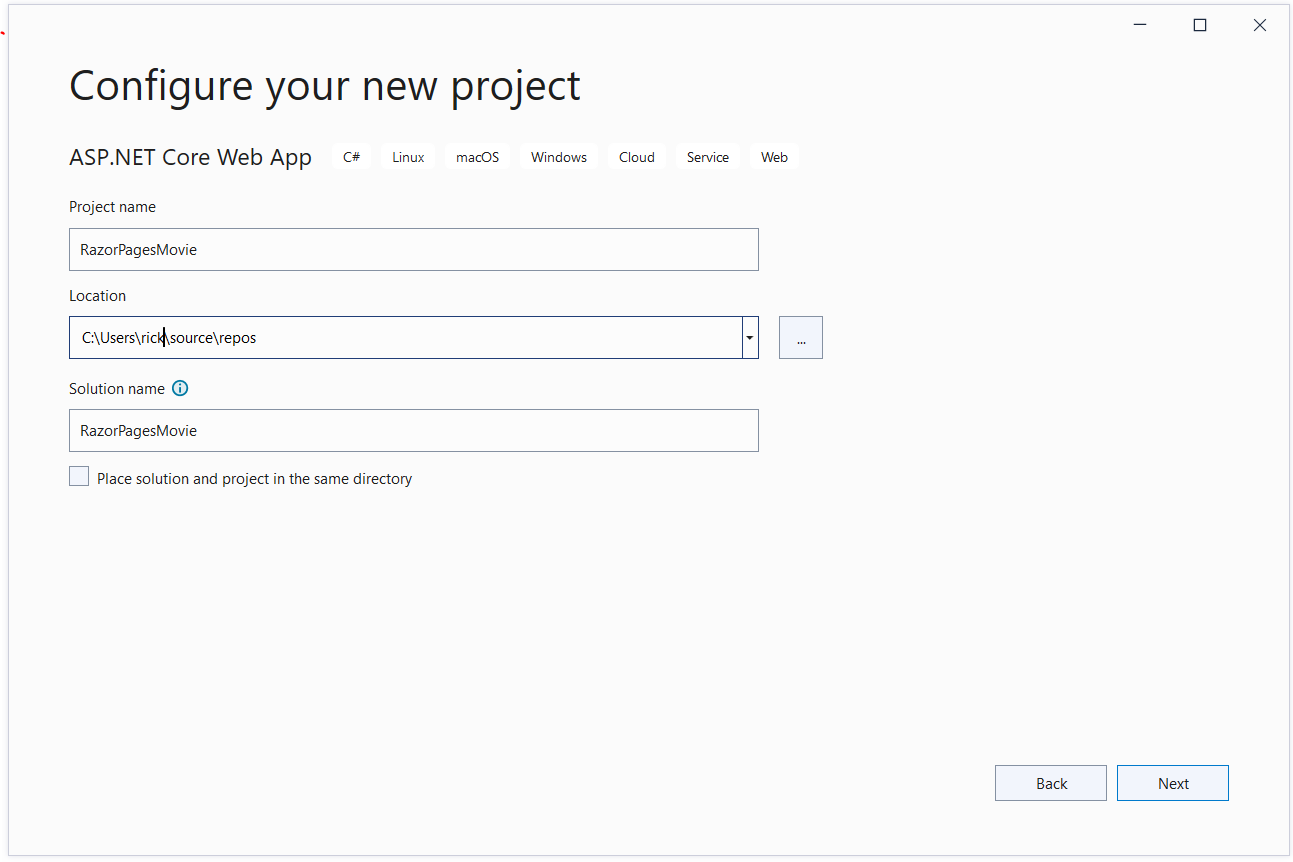Go Back to the previous wizard step
The image size is (1293, 862).
coord(1050,782)
